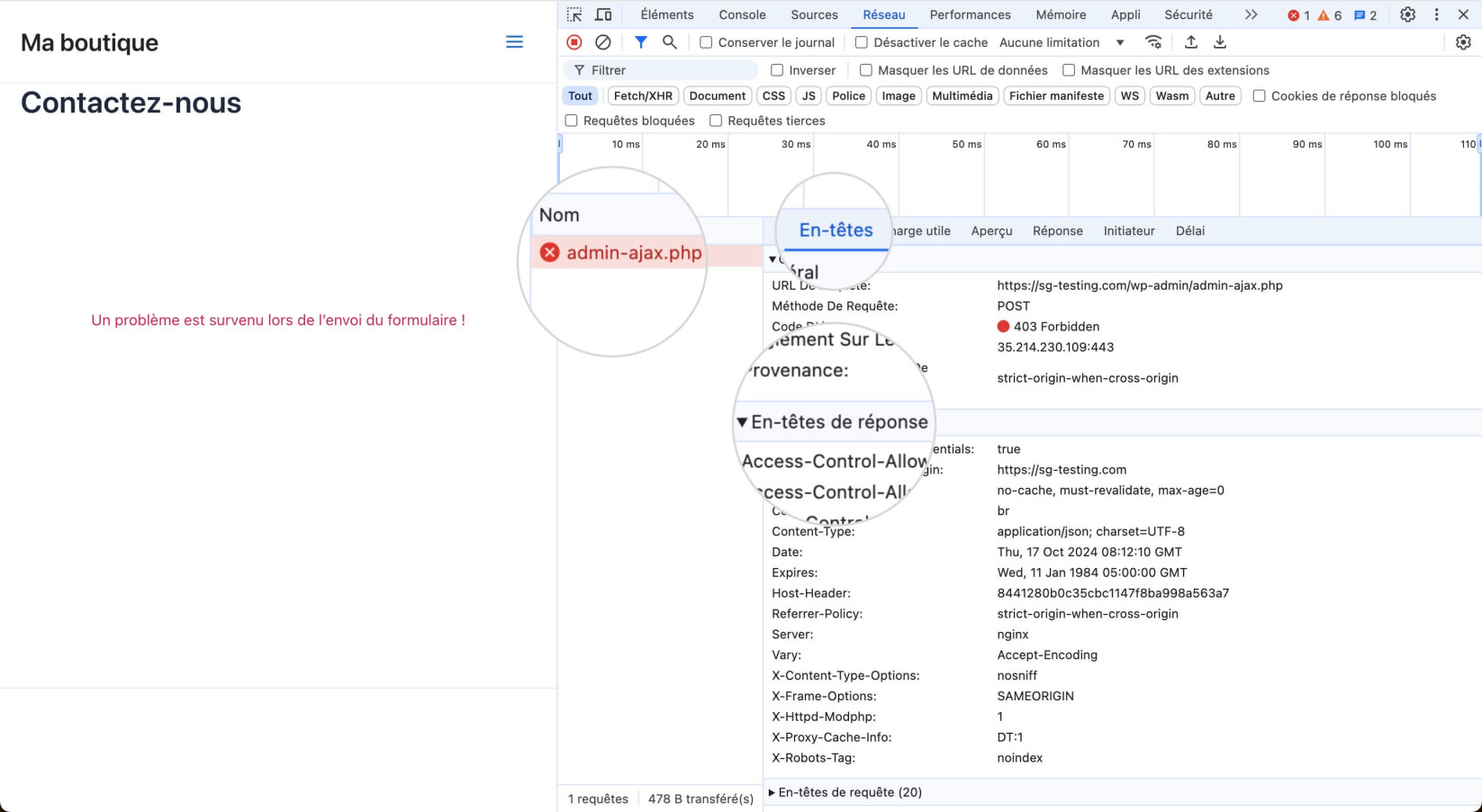Switch to the Éléments tab

(x=667, y=14)
